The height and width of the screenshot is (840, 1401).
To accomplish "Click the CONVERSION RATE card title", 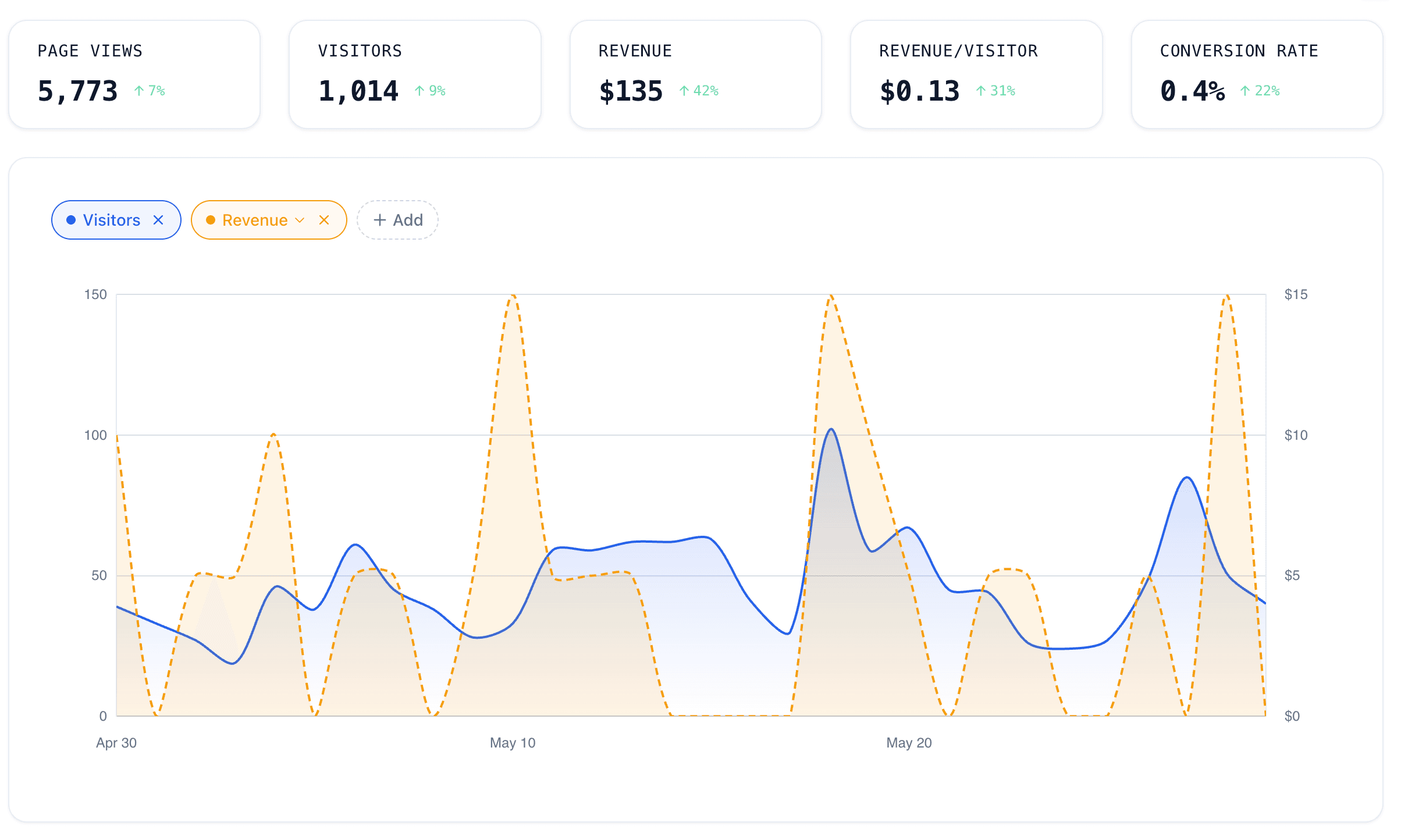I will click(x=1239, y=51).
